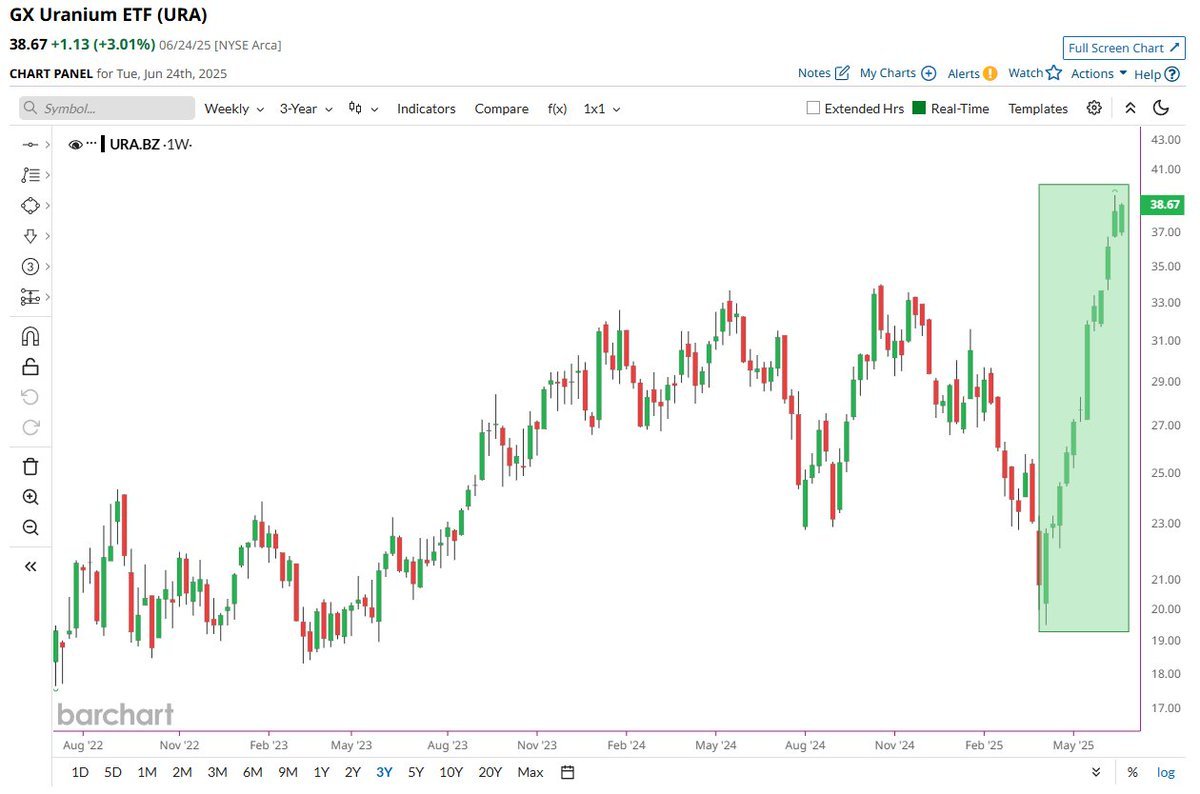1200x794 pixels.
Task: Switch to dark mode moon icon
Action: [1161, 108]
